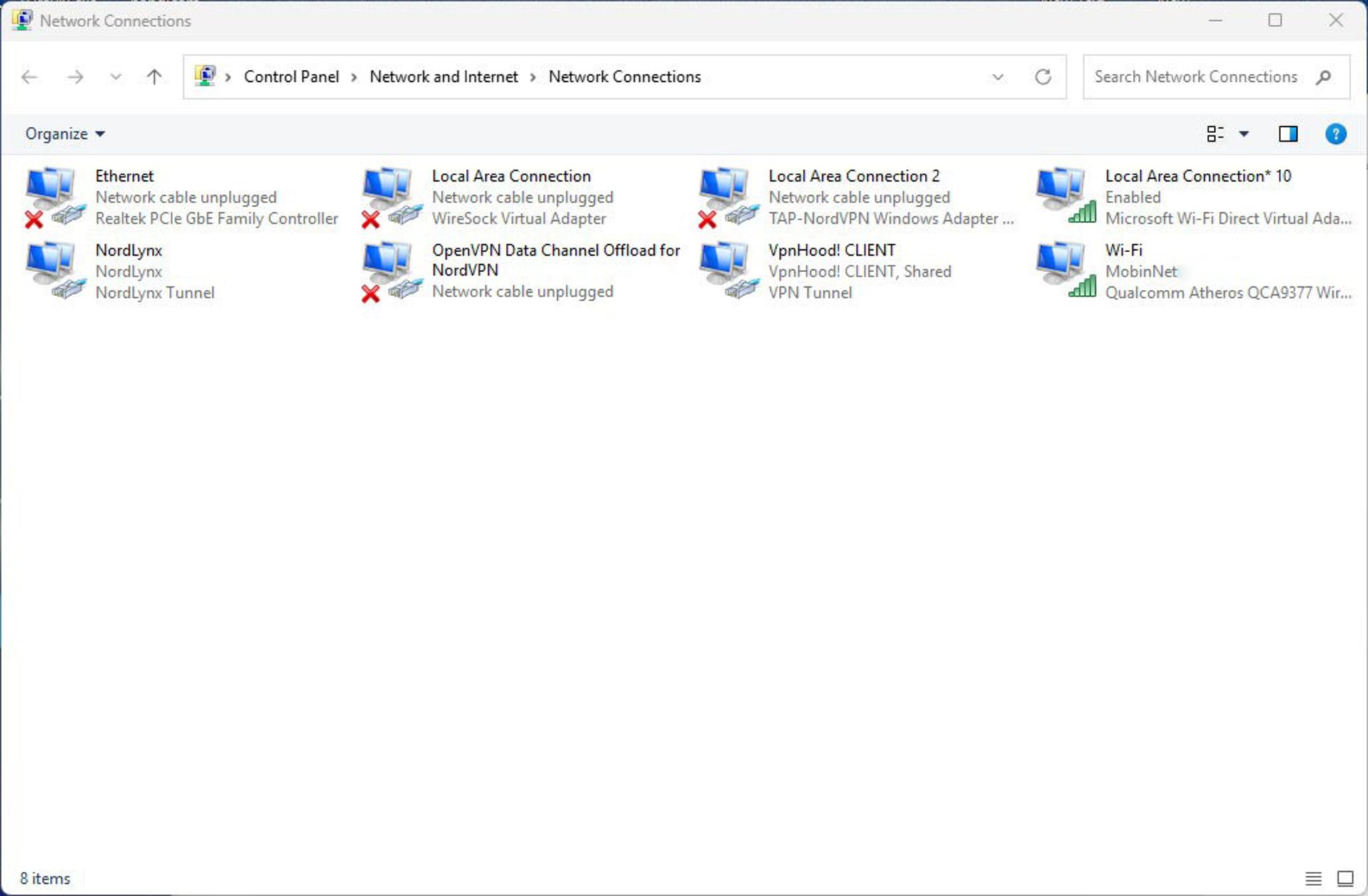1368x896 pixels.
Task: Click the Qualcomm Atheros QCA9377 text
Action: click(1228, 293)
